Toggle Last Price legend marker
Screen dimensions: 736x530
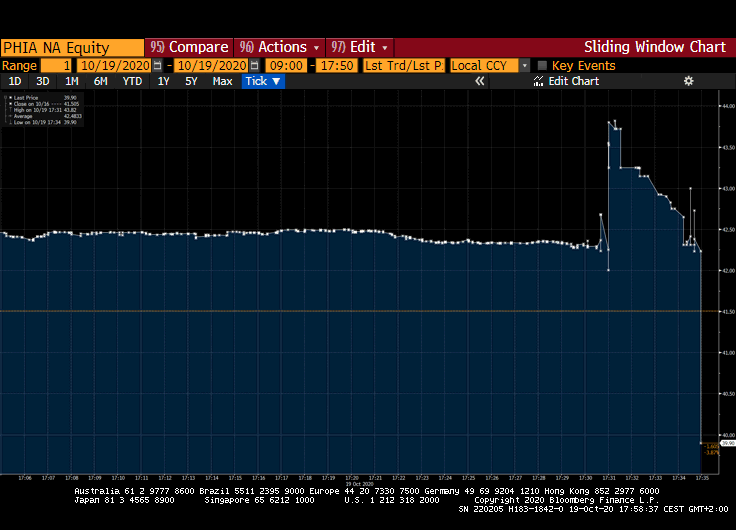pyautogui.click(x=10, y=97)
